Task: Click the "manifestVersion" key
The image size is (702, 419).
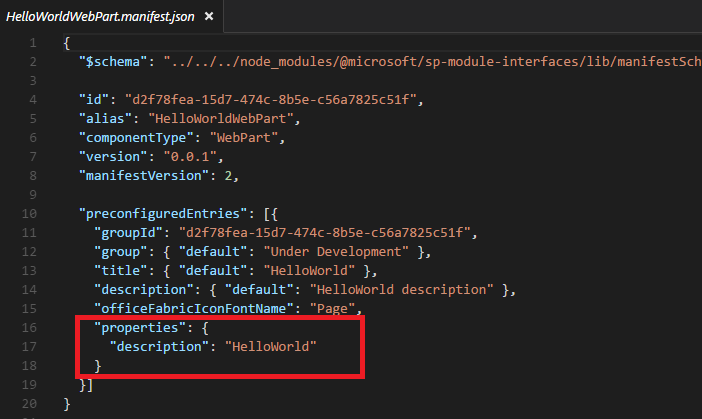Action: [x=144, y=175]
